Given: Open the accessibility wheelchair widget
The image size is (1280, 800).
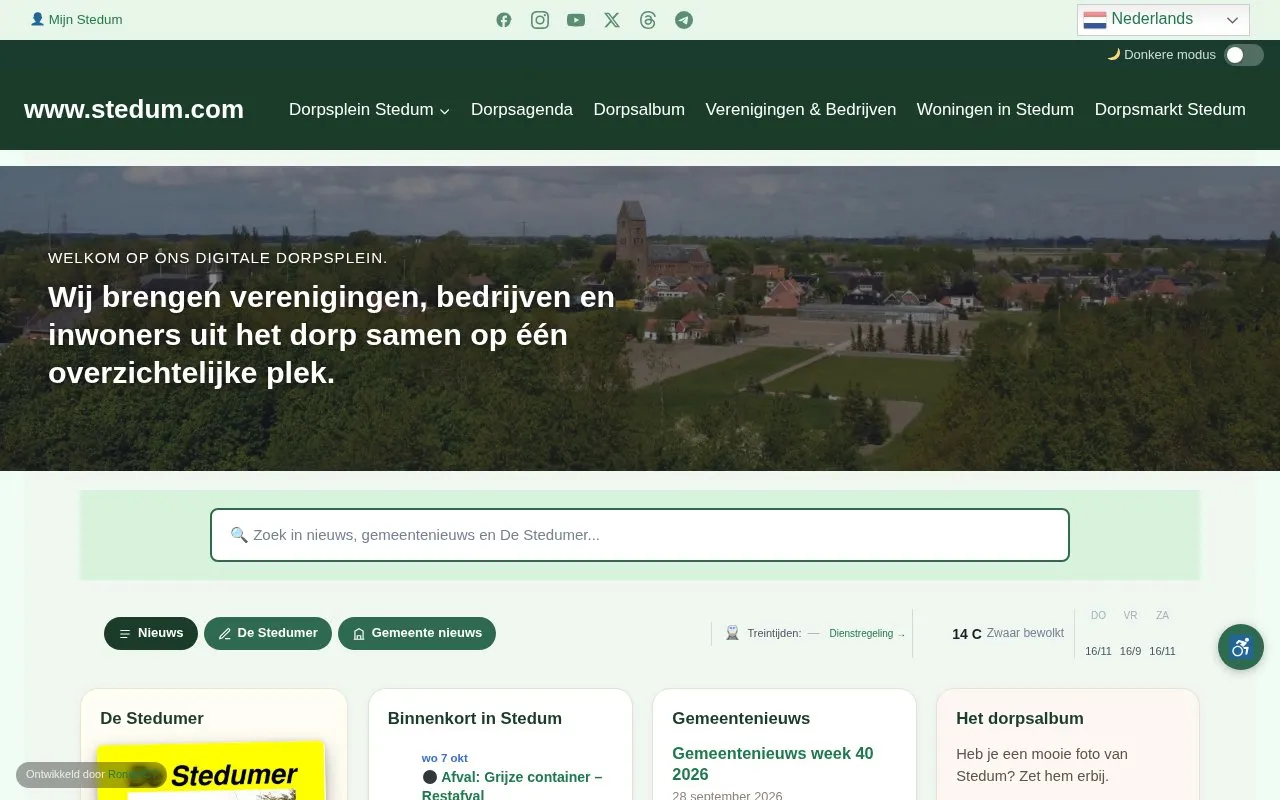Looking at the screenshot, I should [1241, 647].
